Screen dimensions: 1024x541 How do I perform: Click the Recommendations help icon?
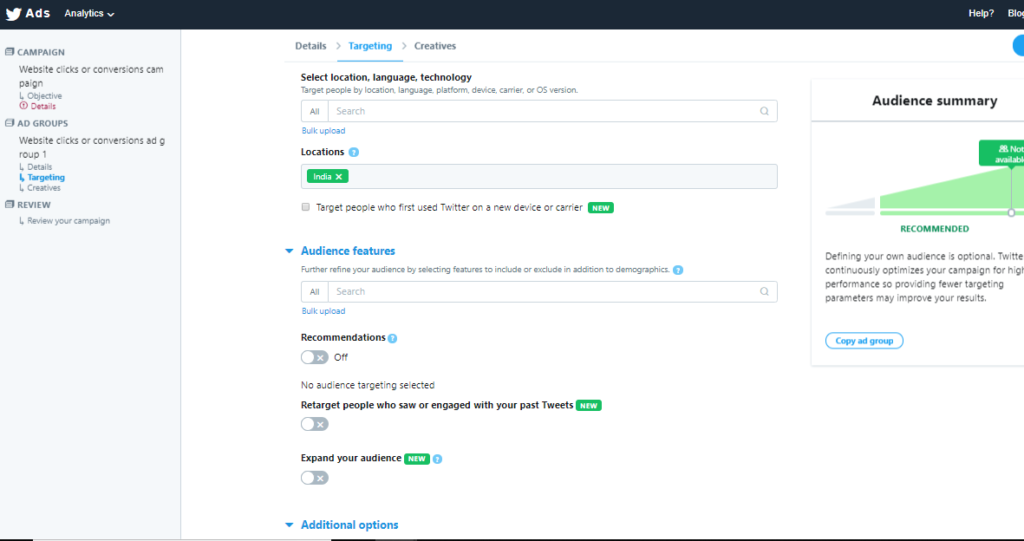click(392, 339)
